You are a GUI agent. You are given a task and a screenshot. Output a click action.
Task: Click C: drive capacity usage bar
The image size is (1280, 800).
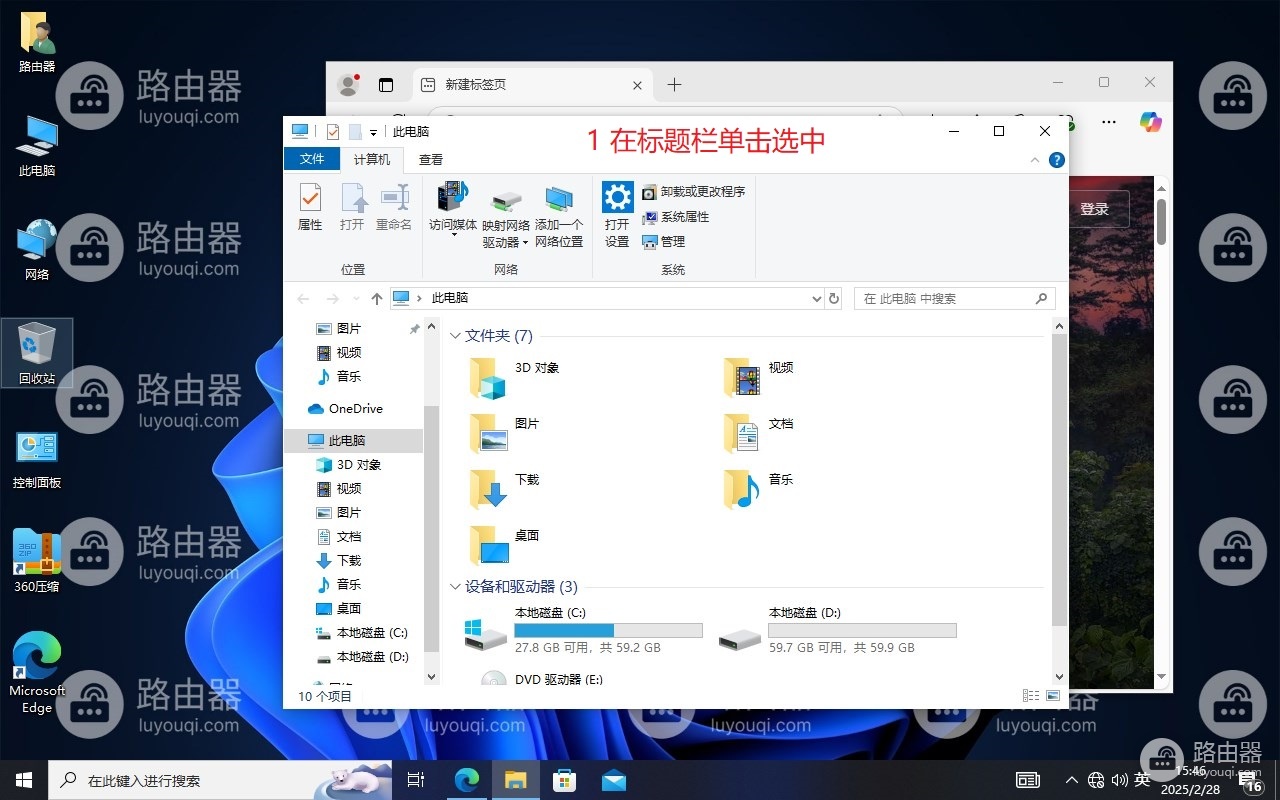608,631
